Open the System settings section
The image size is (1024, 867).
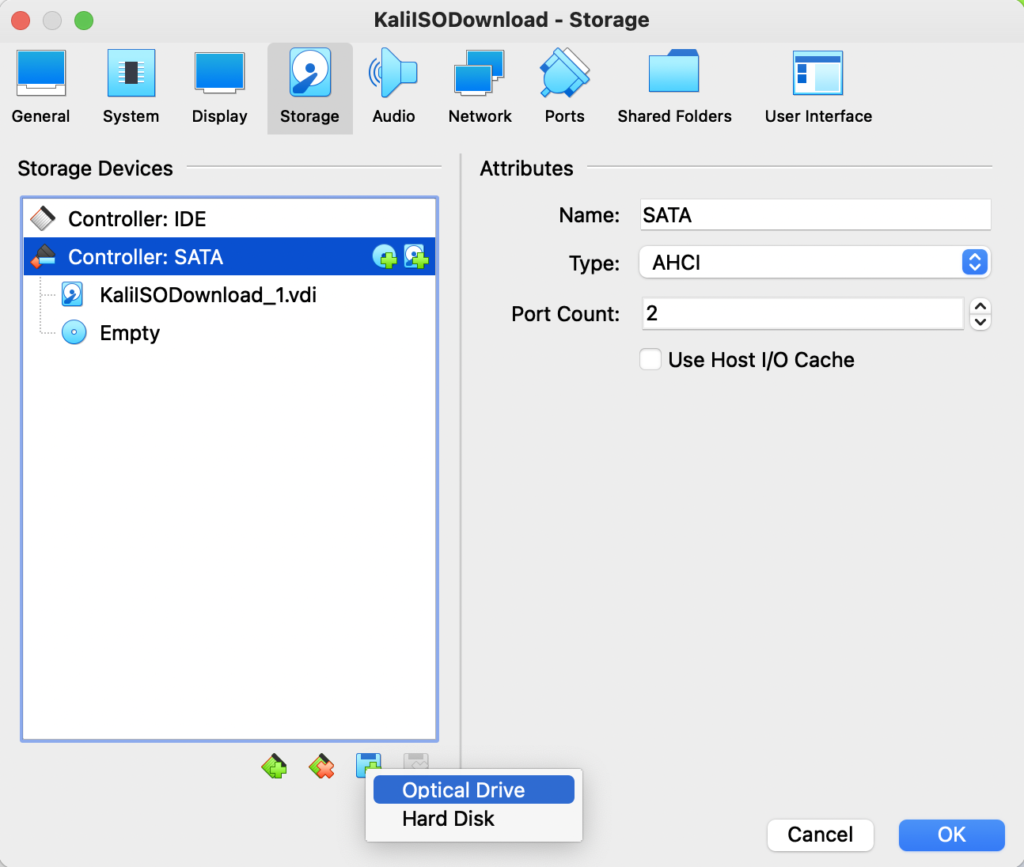(x=131, y=88)
